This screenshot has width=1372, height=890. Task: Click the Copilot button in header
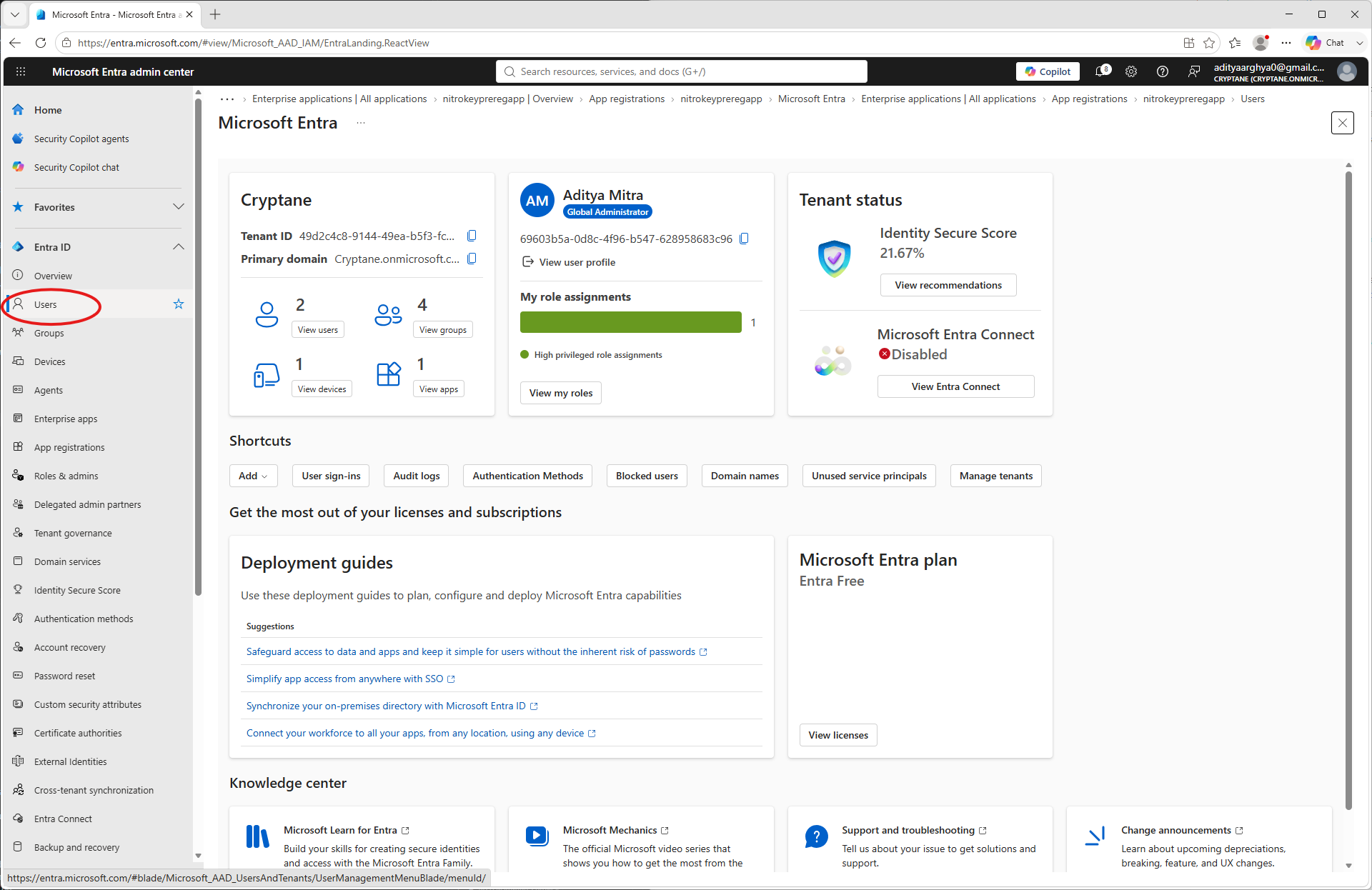(x=1048, y=71)
